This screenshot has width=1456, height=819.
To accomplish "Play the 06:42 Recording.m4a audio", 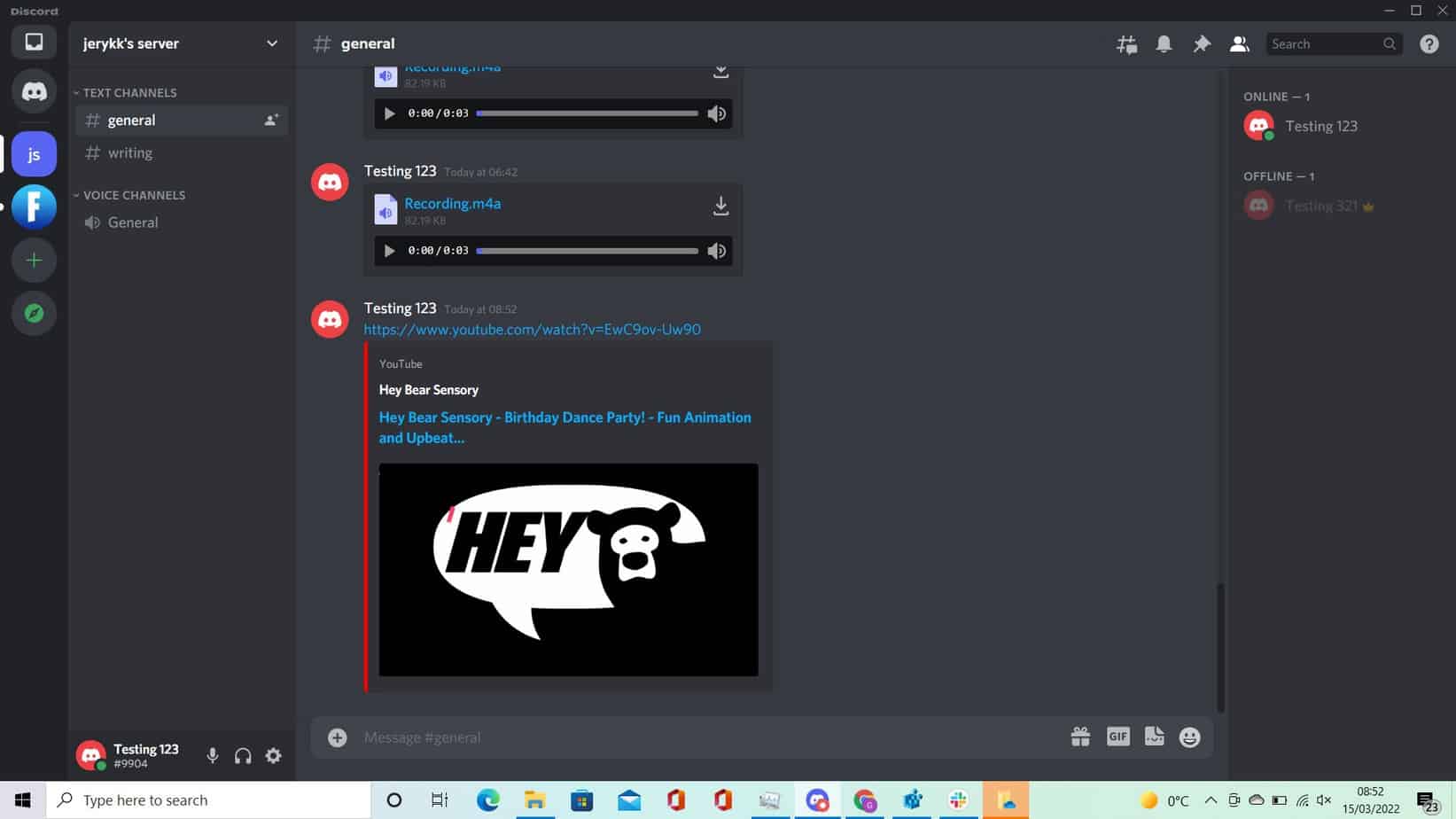I will pyautogui.click(x=389, y=251).
